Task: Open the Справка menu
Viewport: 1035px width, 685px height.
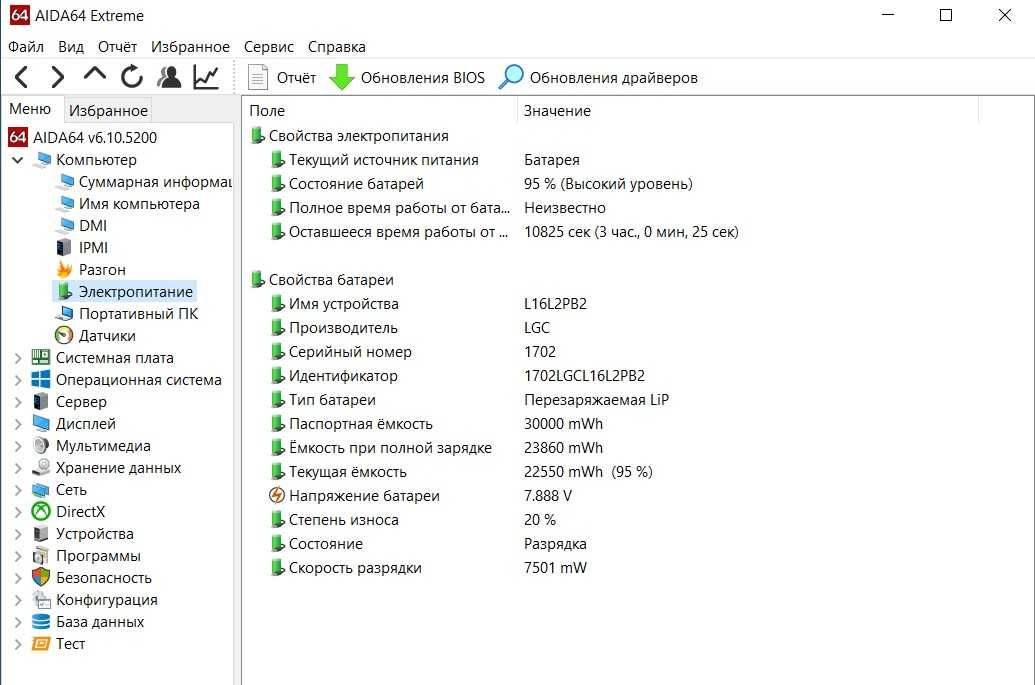Action: coord(337,47)
